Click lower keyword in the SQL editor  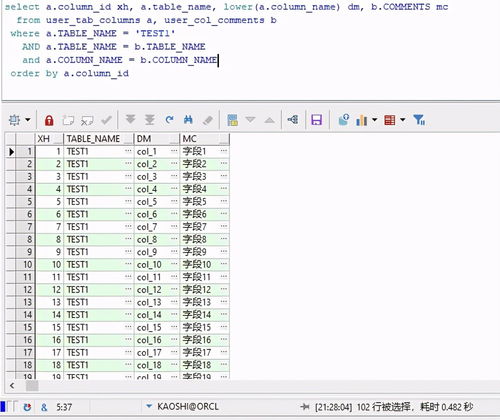238,7
